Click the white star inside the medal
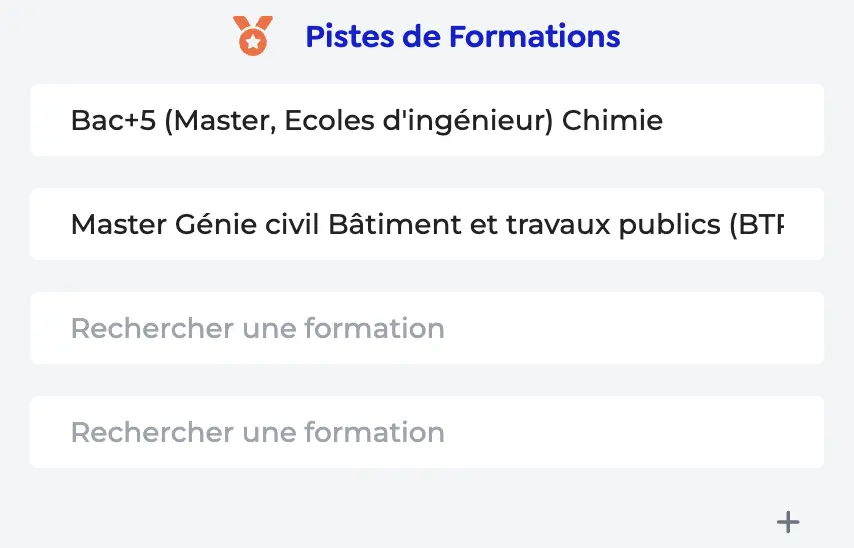The height and width of the screenshot is (548, 854). tap(251, 42)
